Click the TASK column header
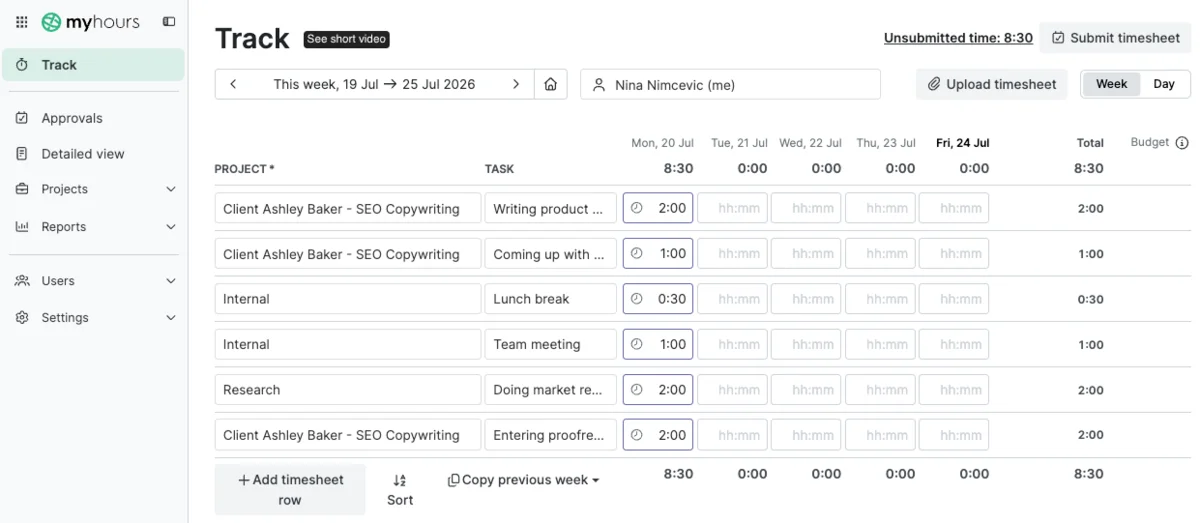The width and height of the screenshot is (1200, 523). (500, 169)
